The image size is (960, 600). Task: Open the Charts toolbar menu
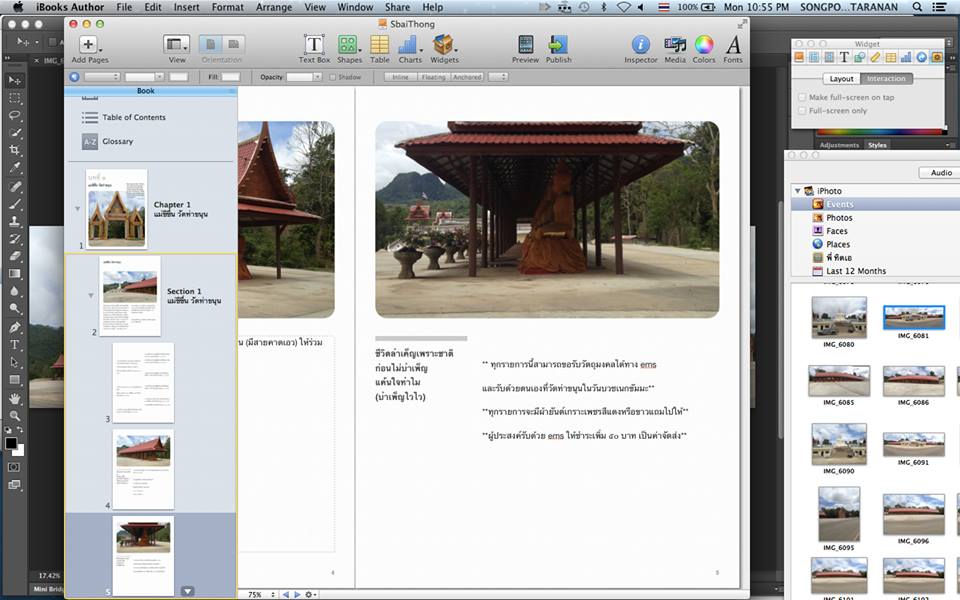click(x=409, y=44)
